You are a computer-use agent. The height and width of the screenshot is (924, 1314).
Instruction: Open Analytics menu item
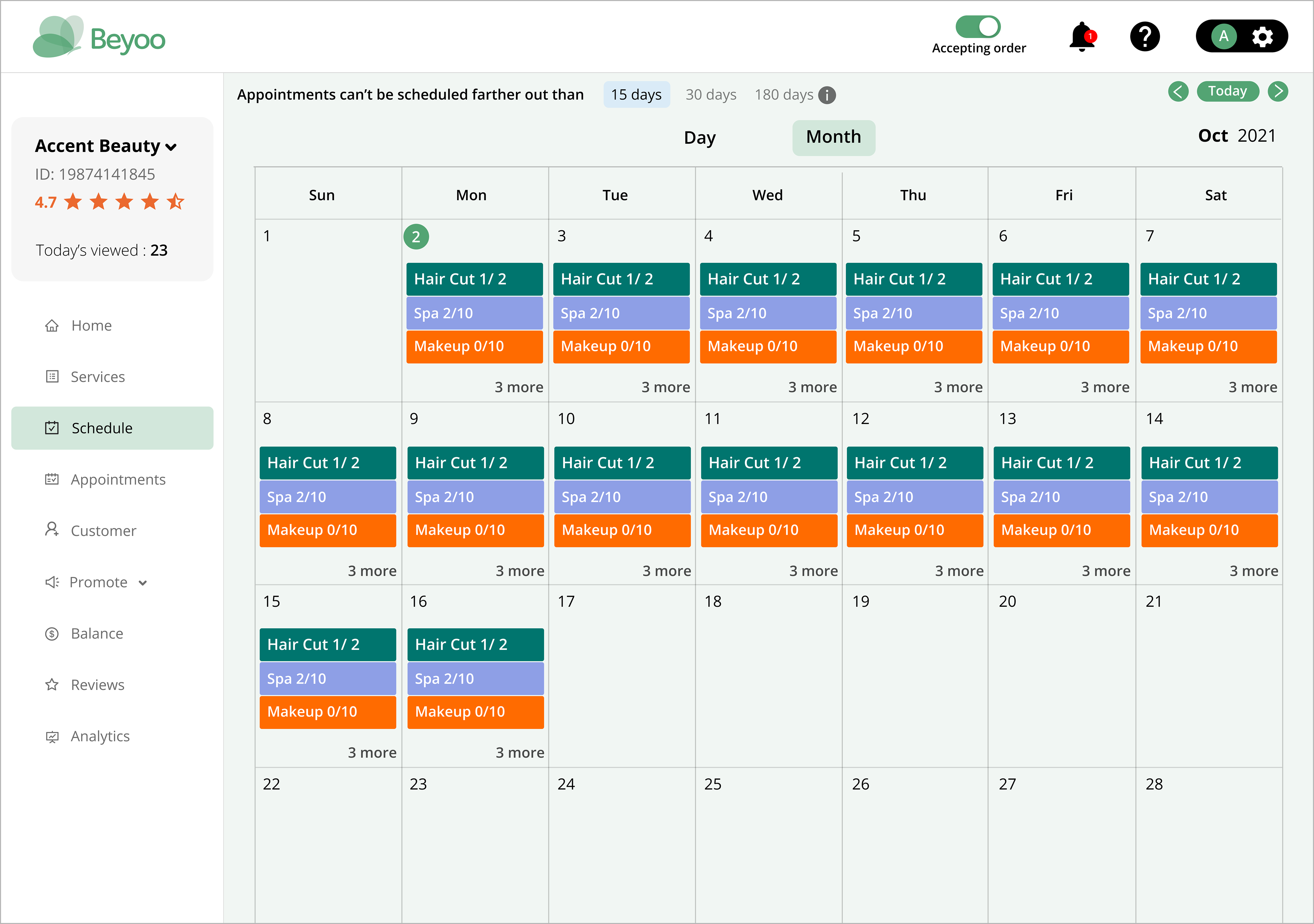[x=100, y=736]
